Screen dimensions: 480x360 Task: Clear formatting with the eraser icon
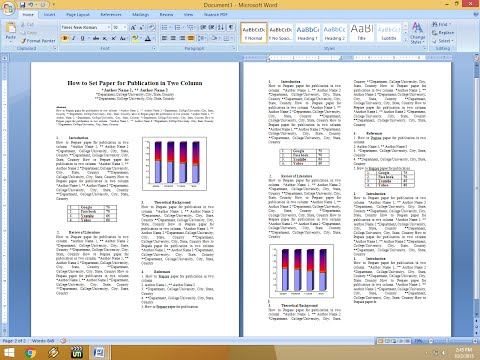[x=152, y=27]
